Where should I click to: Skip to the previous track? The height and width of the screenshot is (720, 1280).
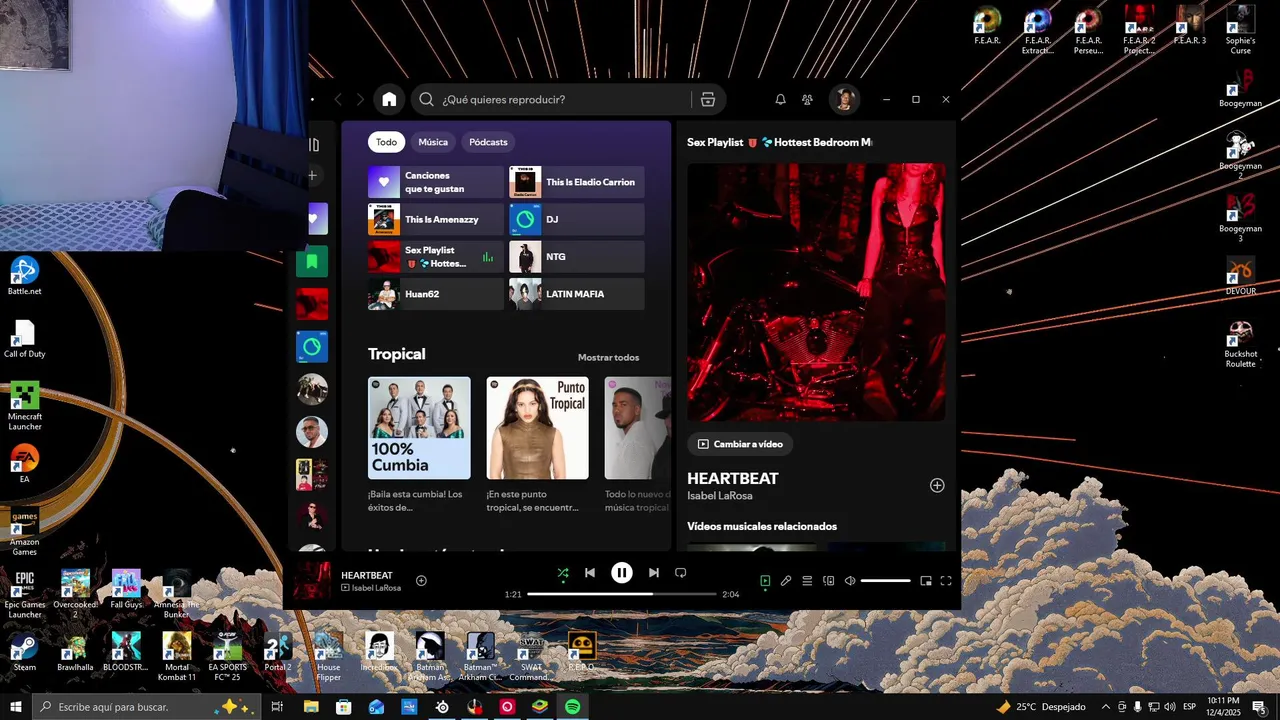point(590,573)
